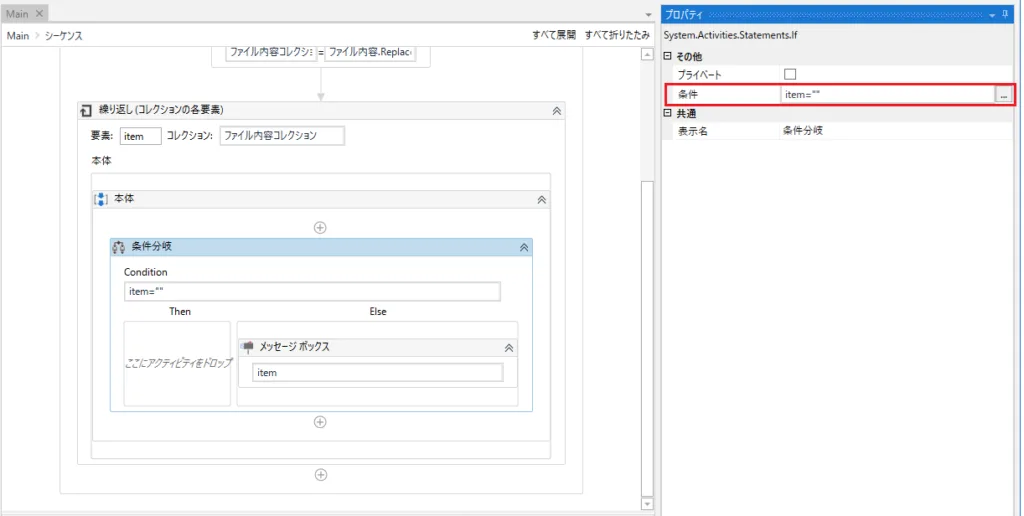Click the 表示名 property label
Image resolution: width=1024 pixels, height=516 pixels.
point(692,131)
